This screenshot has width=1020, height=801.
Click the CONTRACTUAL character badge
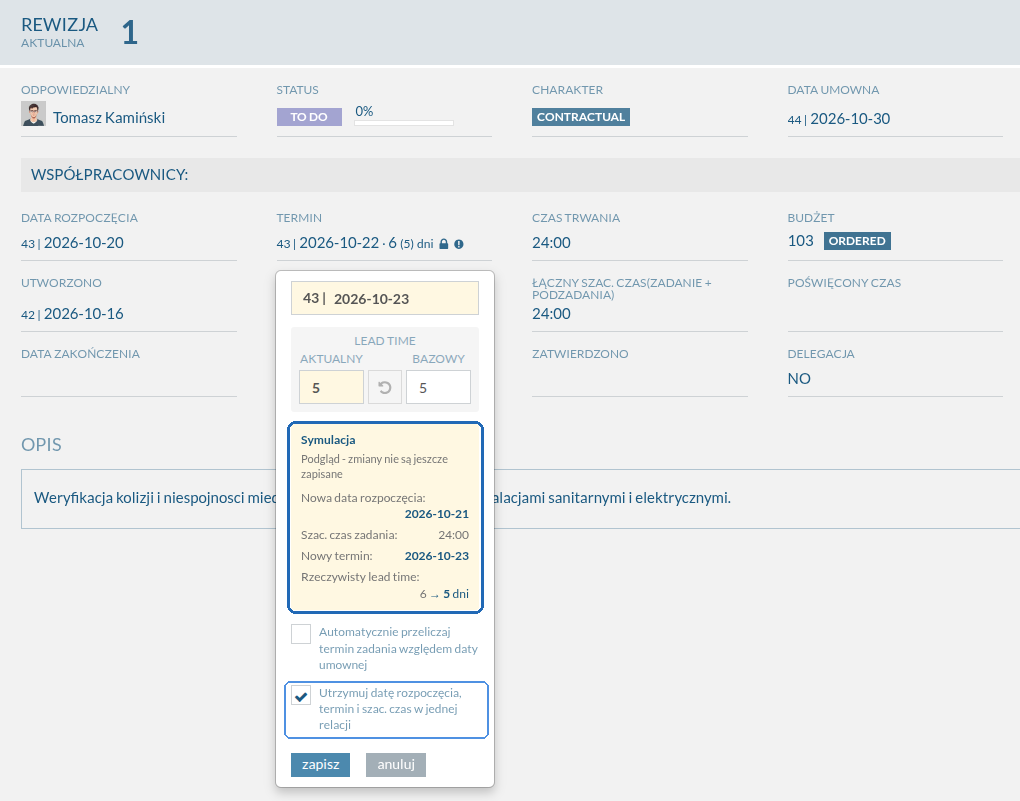point(581,117)
